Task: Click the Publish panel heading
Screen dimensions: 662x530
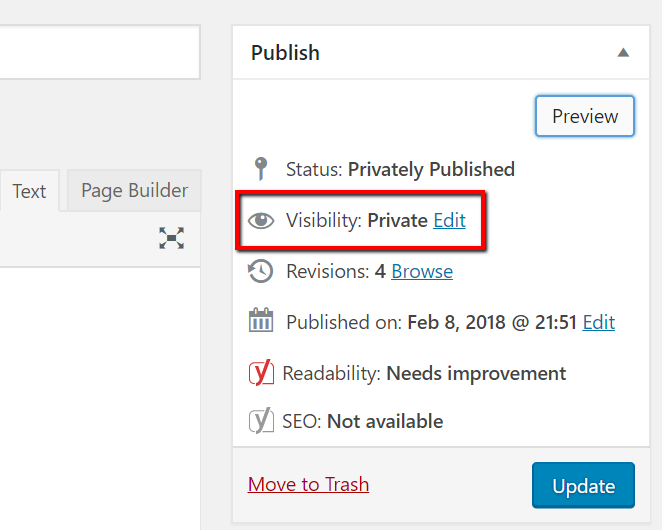Action: (285, 52)
